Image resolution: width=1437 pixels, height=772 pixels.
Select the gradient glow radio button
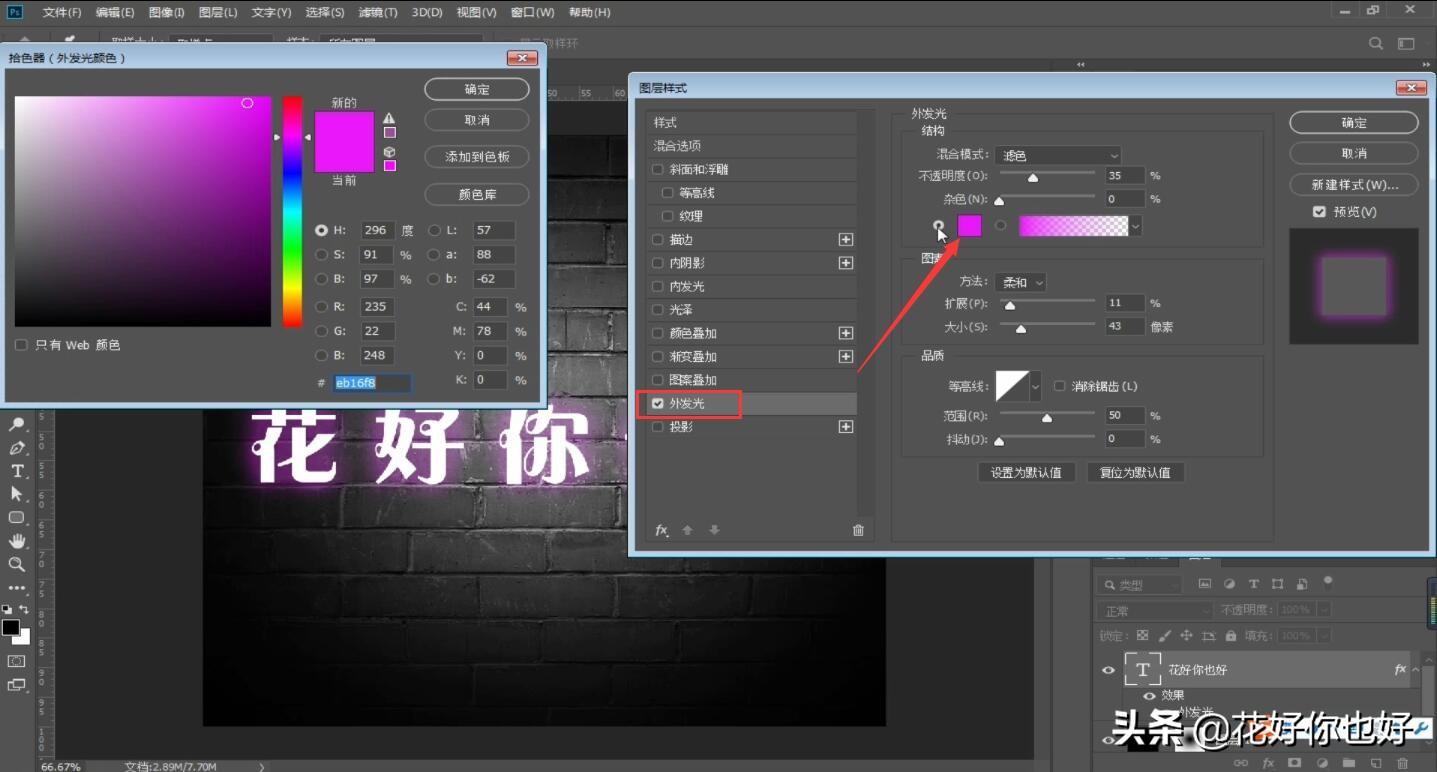(x=1001, y=226)
